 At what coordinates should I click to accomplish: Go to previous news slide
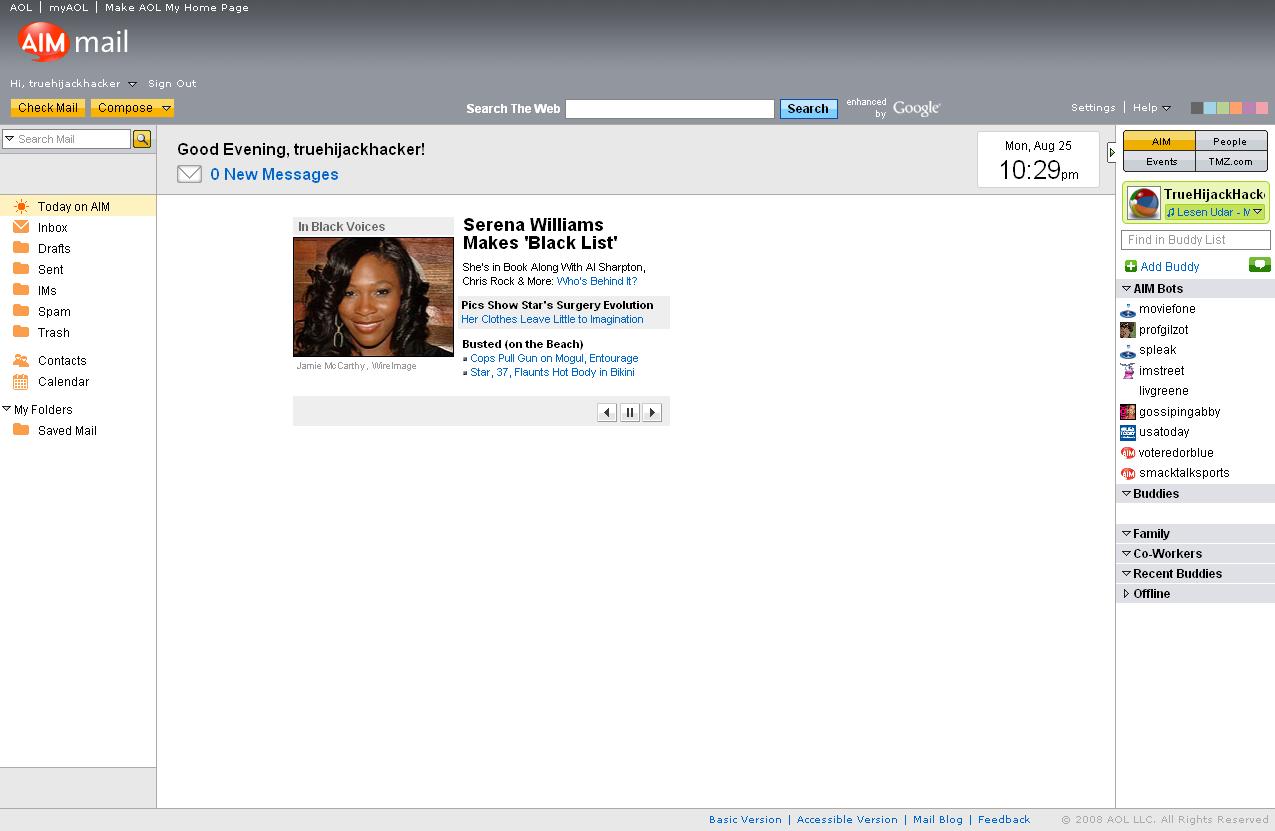[607, 412]
